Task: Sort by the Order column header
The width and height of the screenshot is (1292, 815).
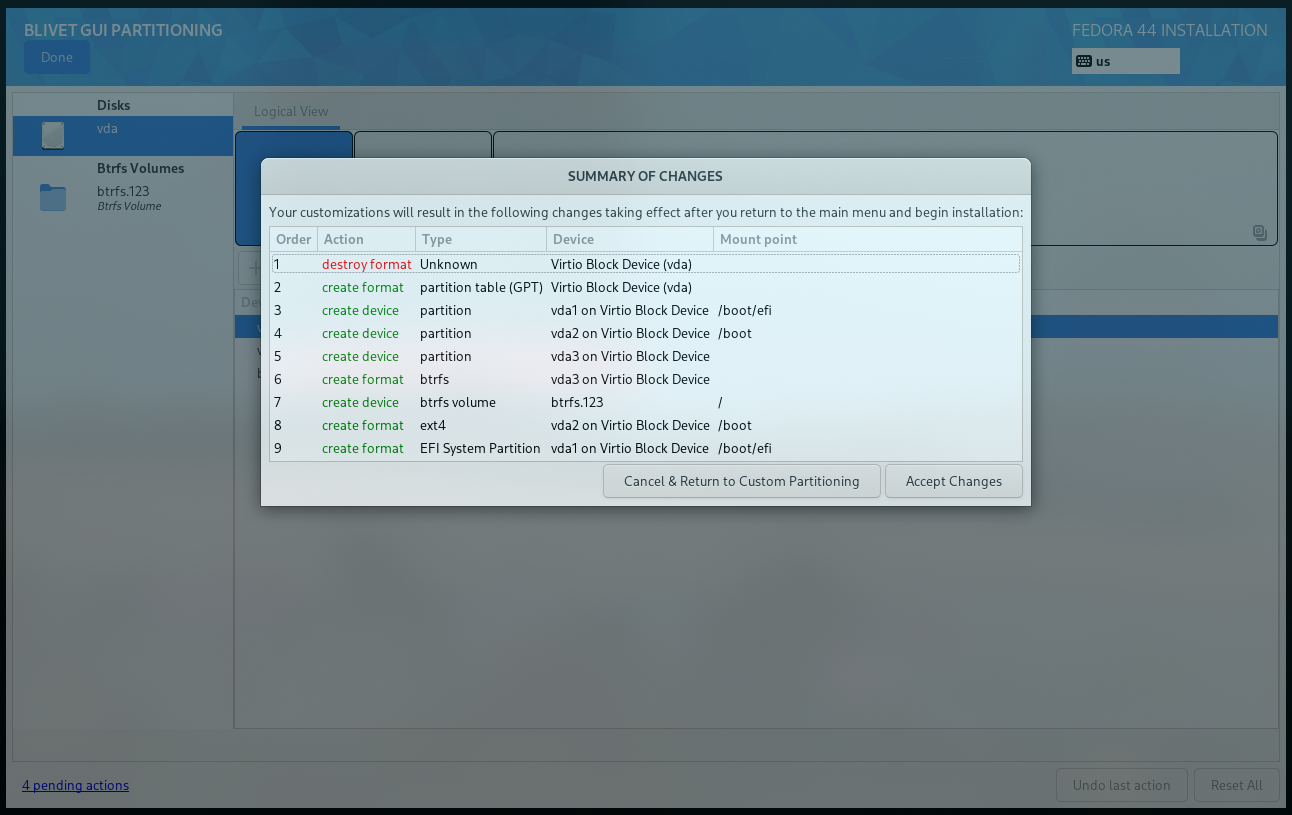Action: [x=294, y=239]
